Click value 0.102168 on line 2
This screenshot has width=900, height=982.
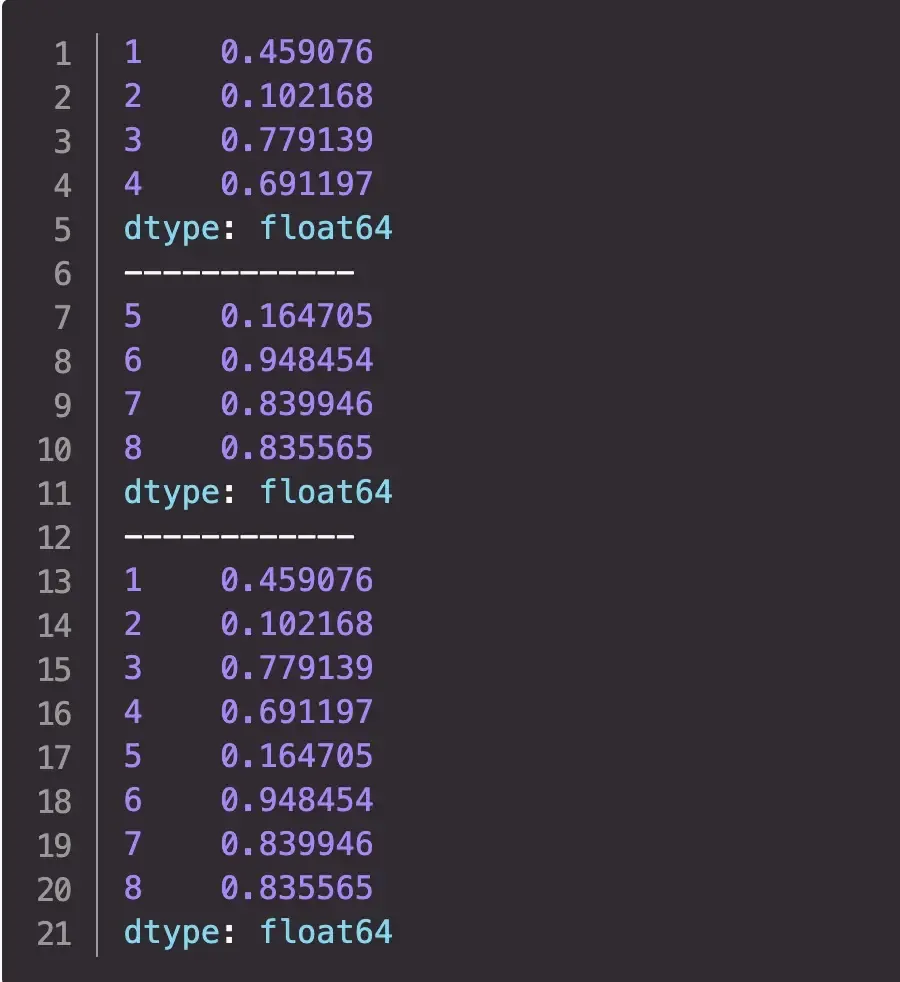coord(297,96)
